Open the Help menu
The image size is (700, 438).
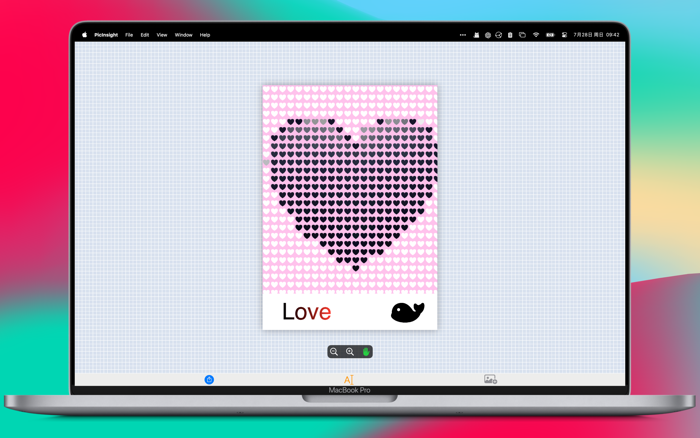coord(205,35)
